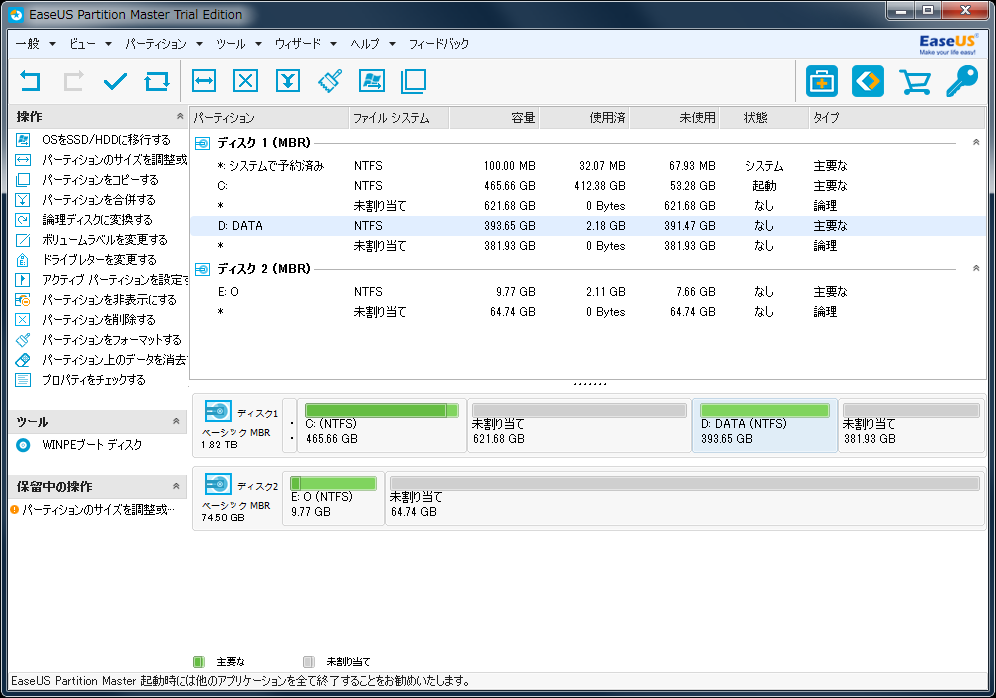This screenshot has width=996, height=698.
Task: Click the change drive letter sidebar icon
Action: (x=23, y=260)
